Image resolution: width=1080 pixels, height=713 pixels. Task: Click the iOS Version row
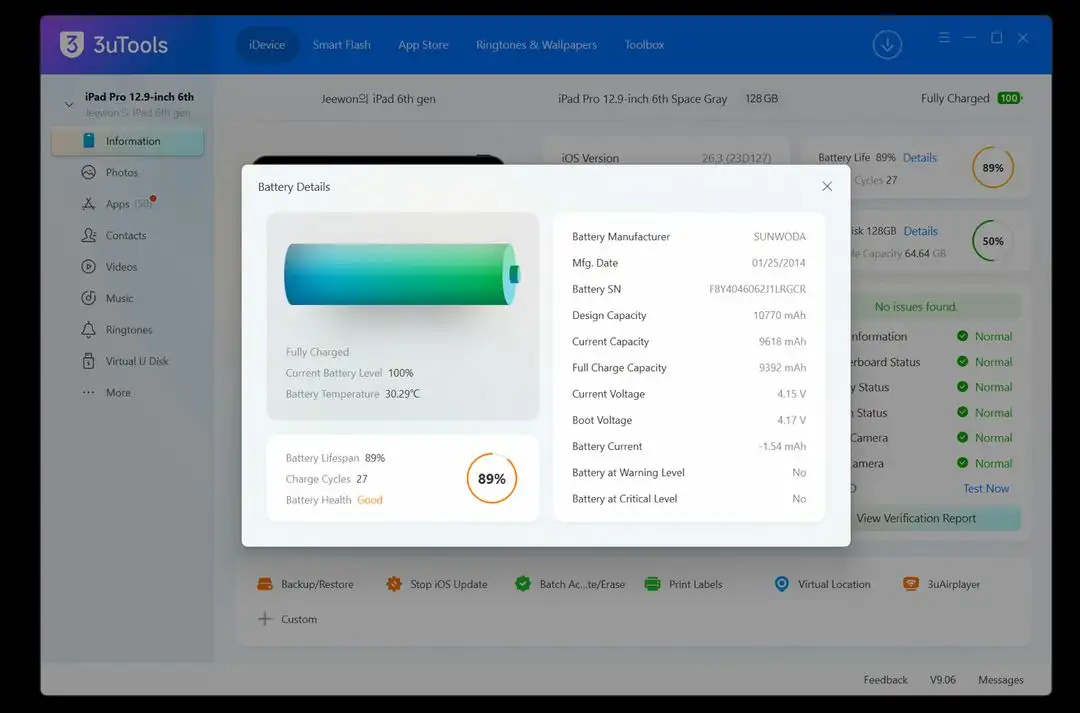pyautogui.click(x=666, y=158)
